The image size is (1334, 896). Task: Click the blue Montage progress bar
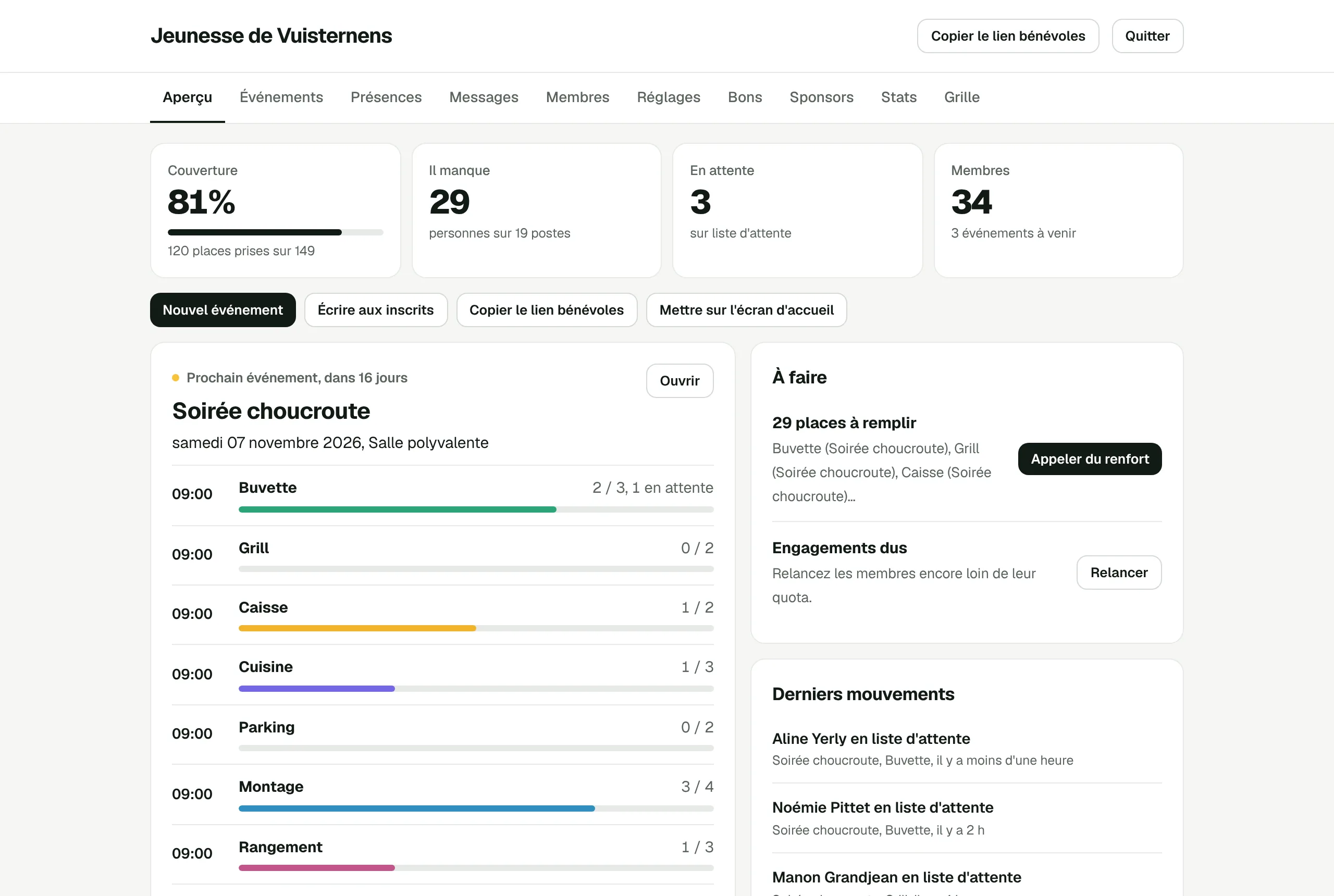(476, 808)
